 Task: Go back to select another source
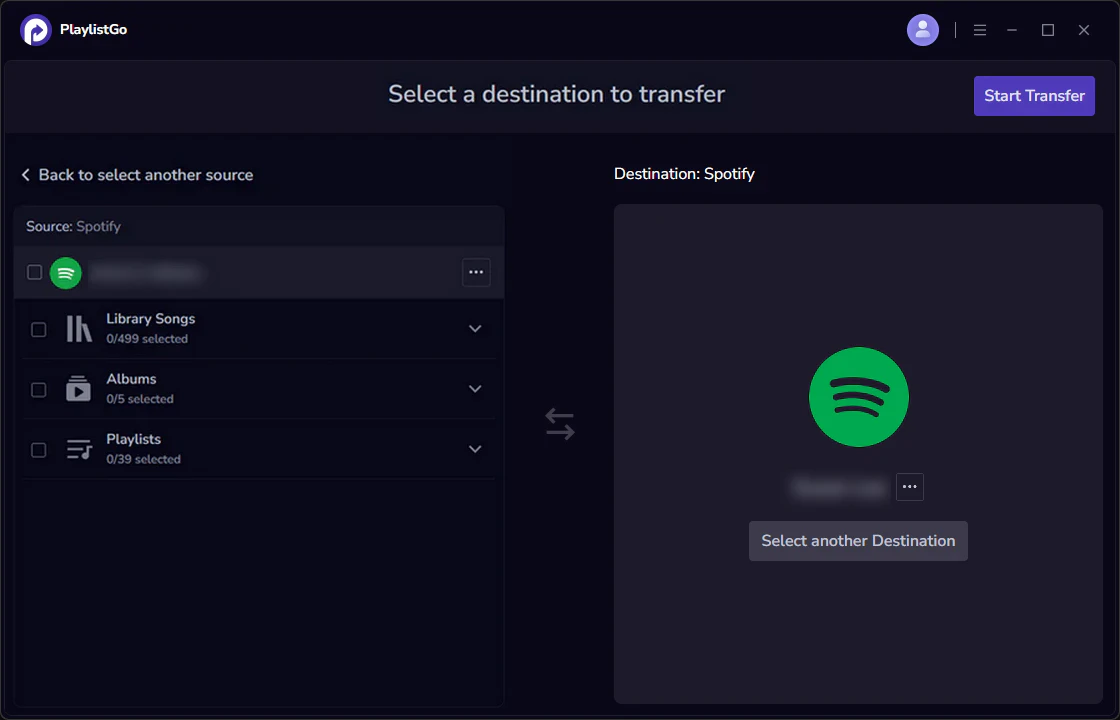[137, 175]
